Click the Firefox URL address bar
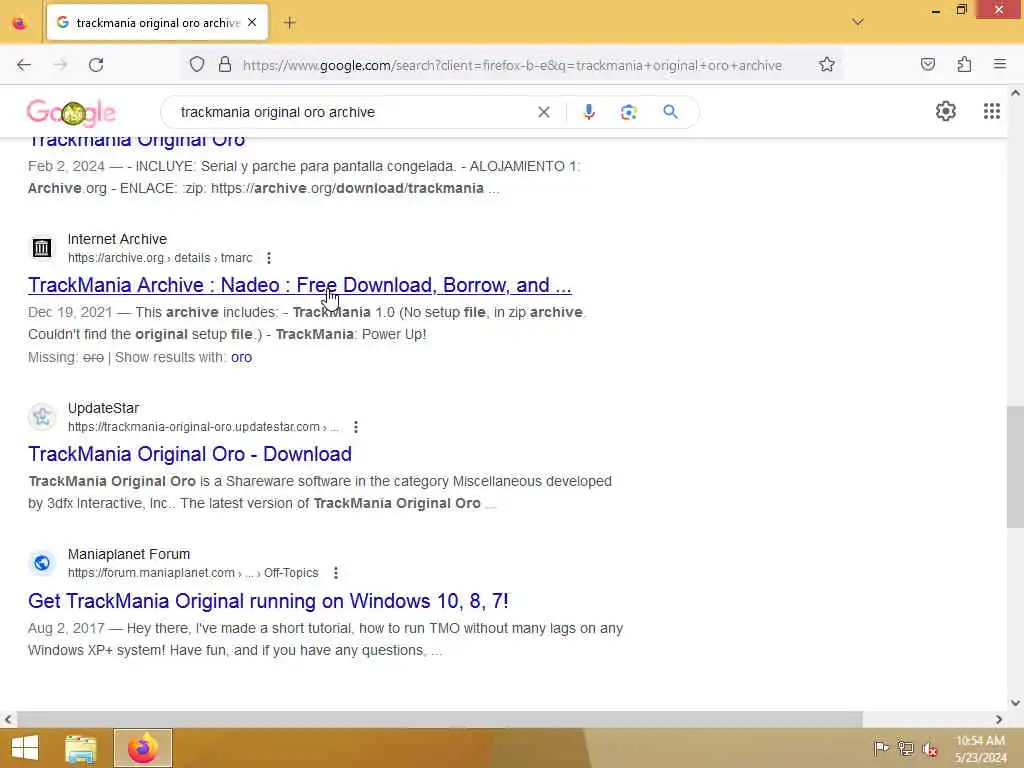The height and width of the screenshot is (768, 1024). (512, 65)
